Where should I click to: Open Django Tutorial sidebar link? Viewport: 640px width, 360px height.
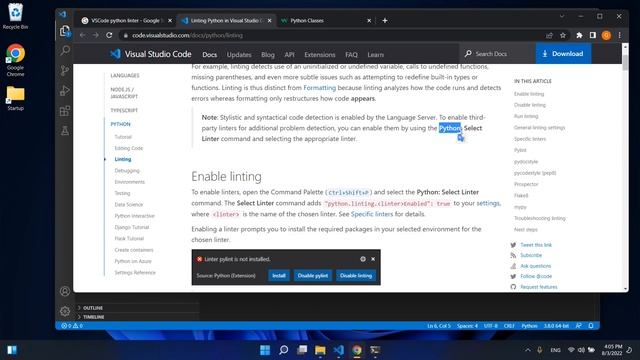coord(132,227)
